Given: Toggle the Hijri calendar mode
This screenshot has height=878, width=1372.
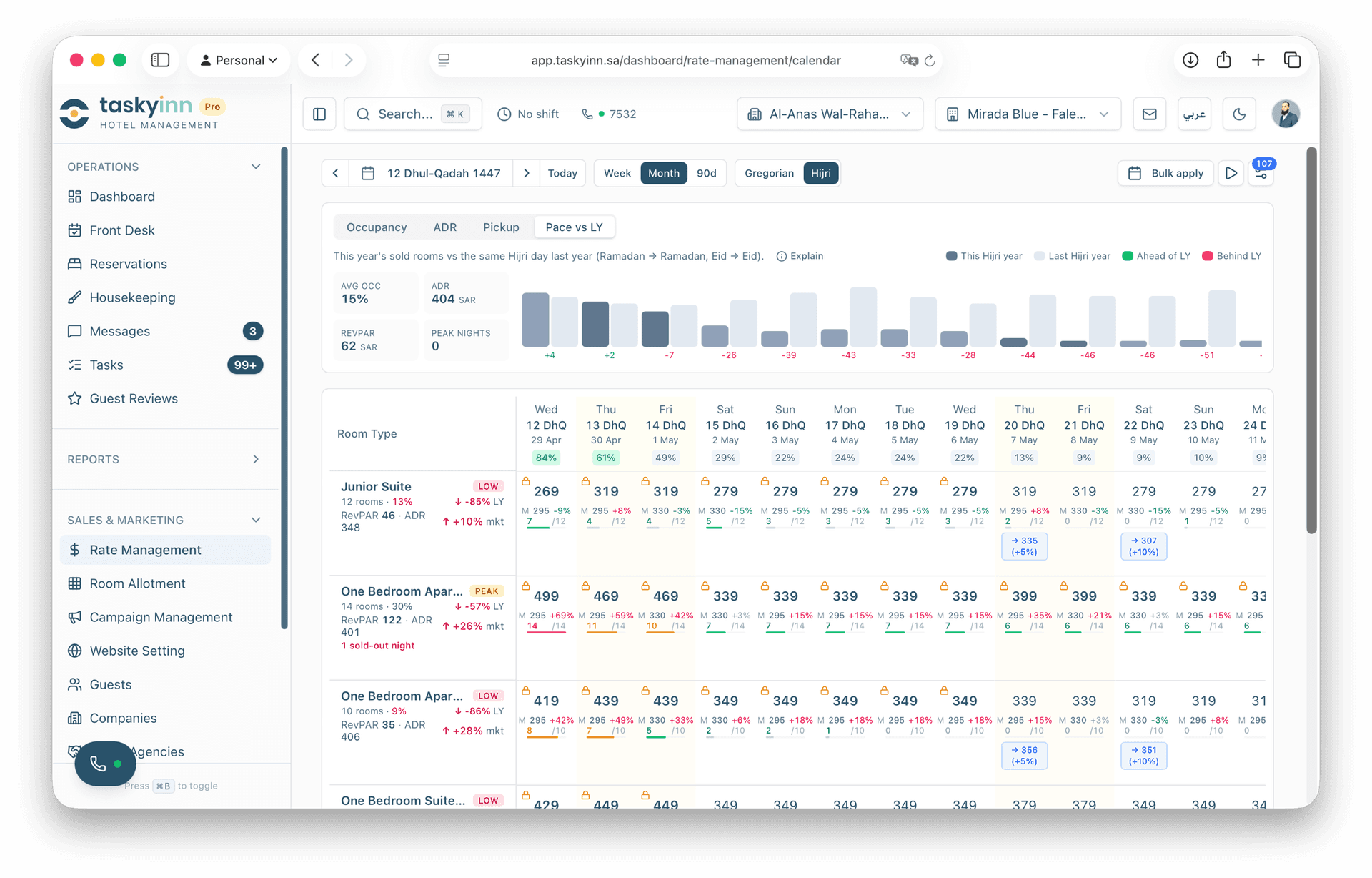Looking at the screenshot, I should pos(820,173).
